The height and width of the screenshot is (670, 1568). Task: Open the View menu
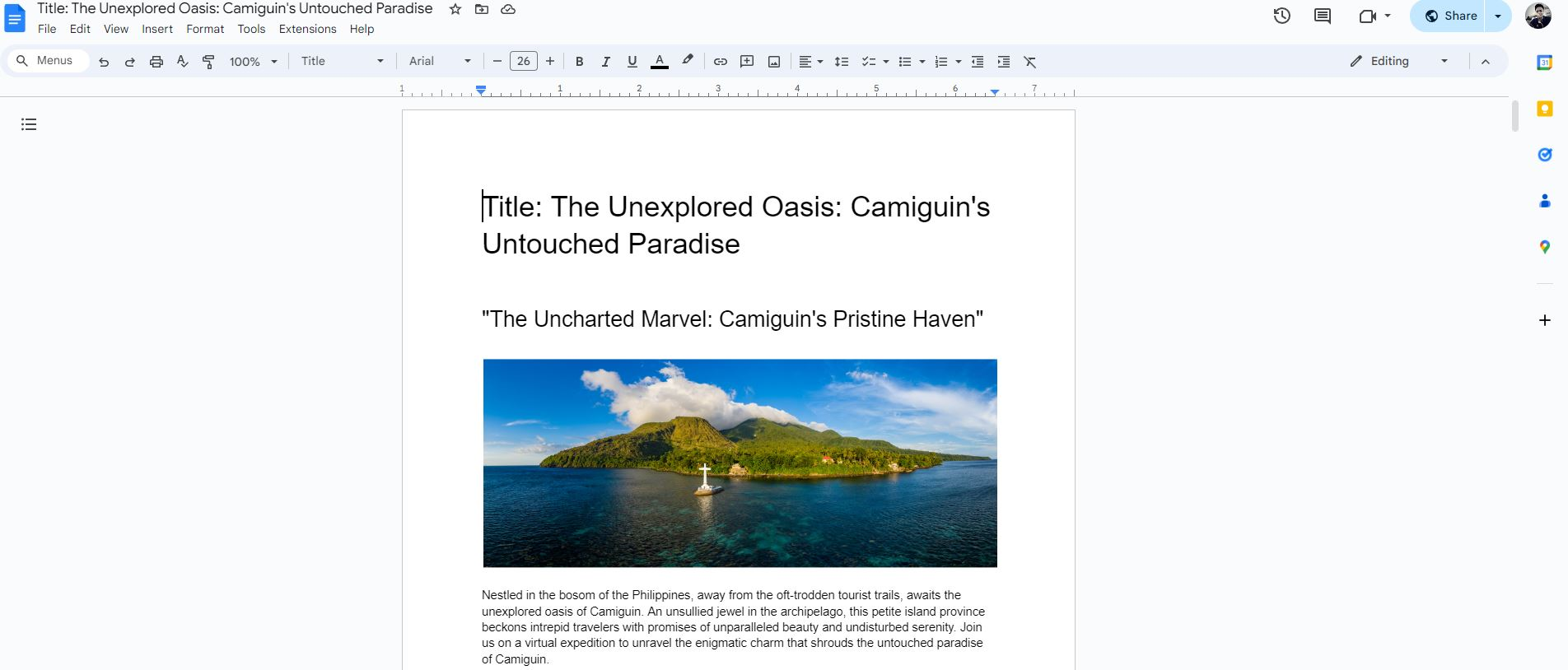tap(116, 29)
